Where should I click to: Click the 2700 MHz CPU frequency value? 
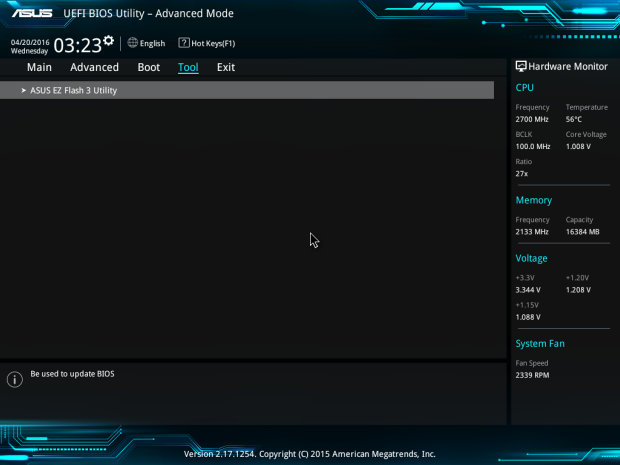click(532, 119)
